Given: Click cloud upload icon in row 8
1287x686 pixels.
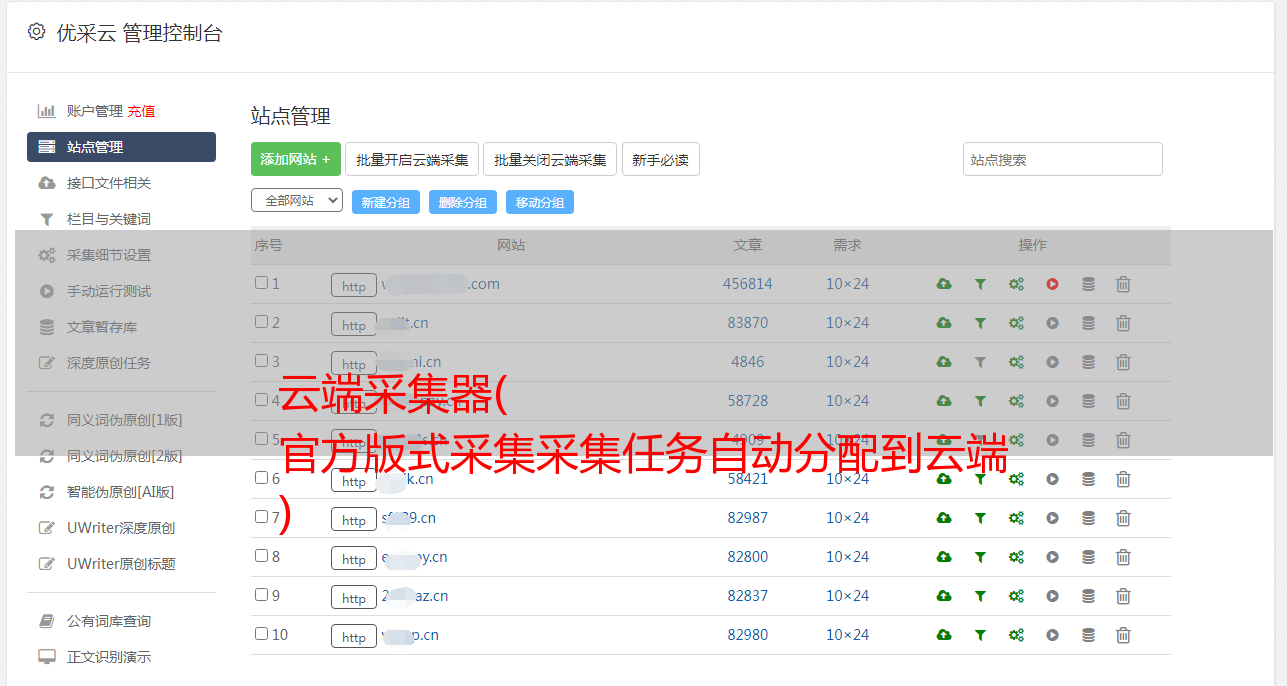Looking at the screenshot, I should coord(944,557).
